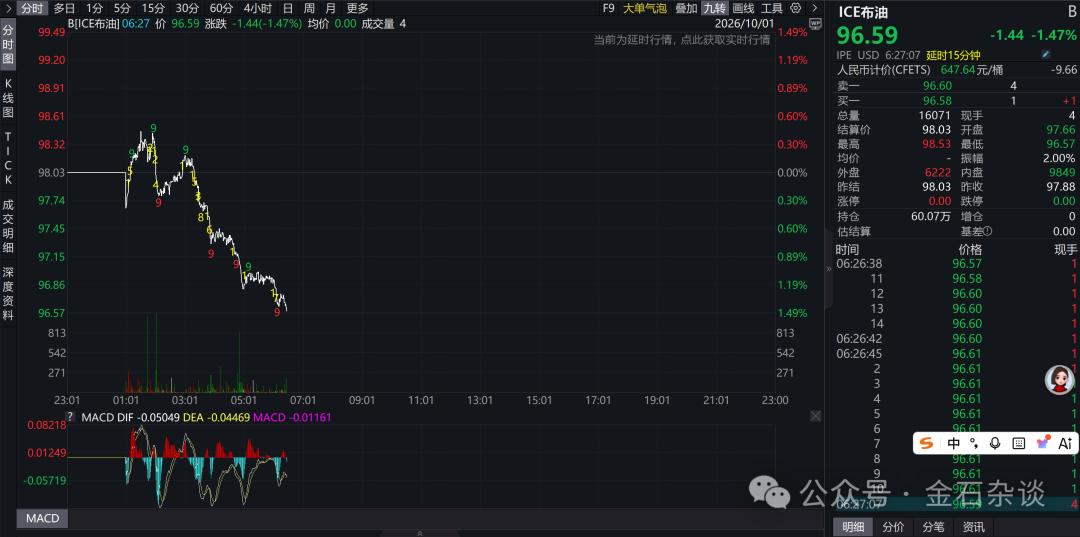Click the 人民币计价(CFETS) label

[x=883, y=70]
